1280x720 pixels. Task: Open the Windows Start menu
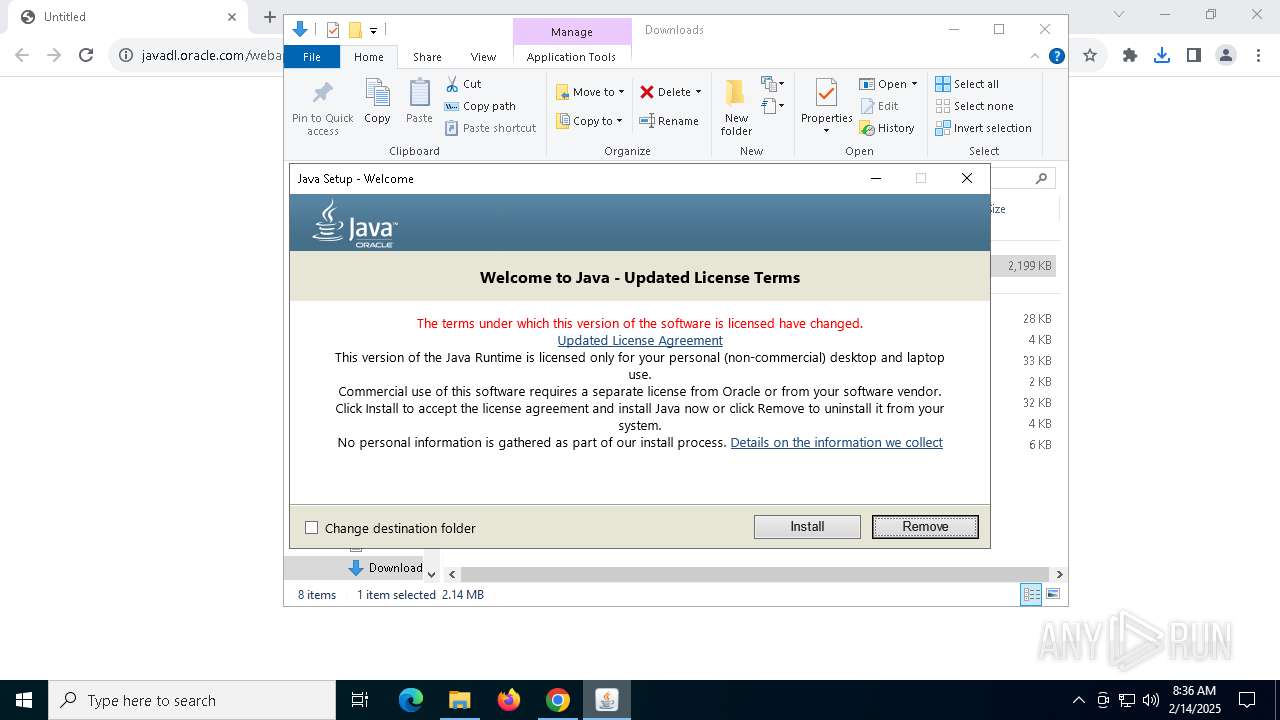[24, 700]
